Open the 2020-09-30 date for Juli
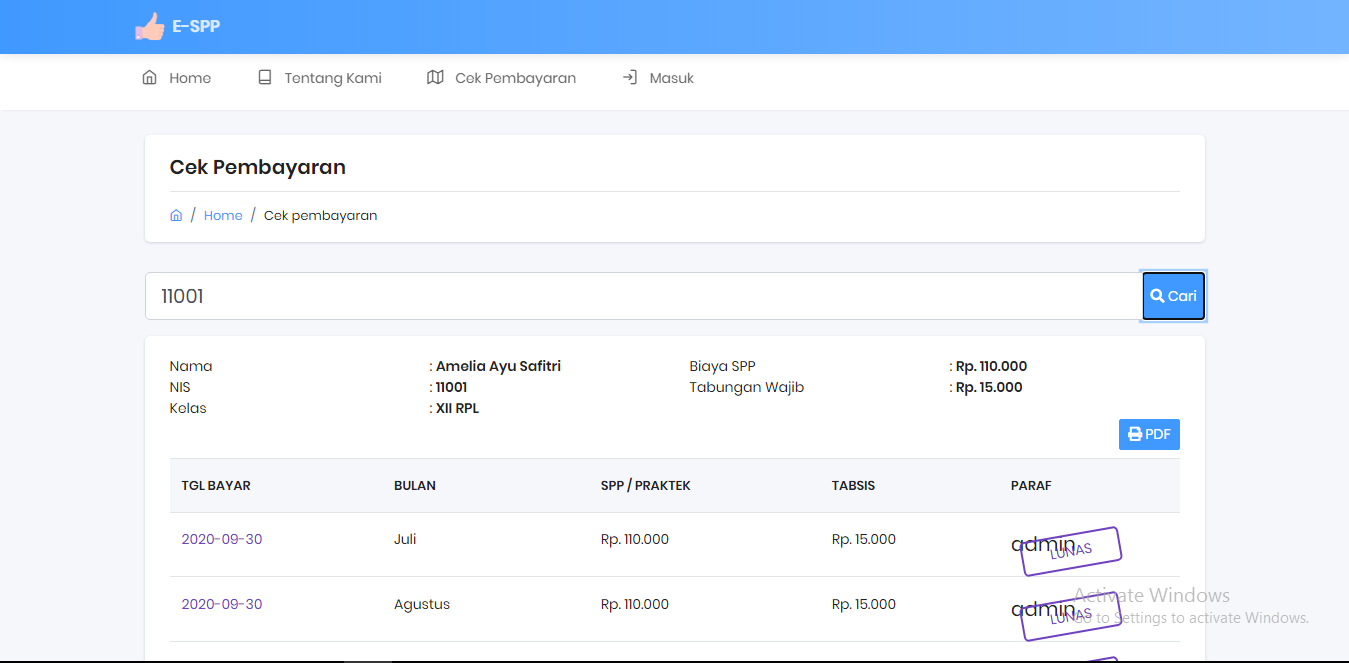This screenshot has width=1349, height=663. tap(222, 539)
